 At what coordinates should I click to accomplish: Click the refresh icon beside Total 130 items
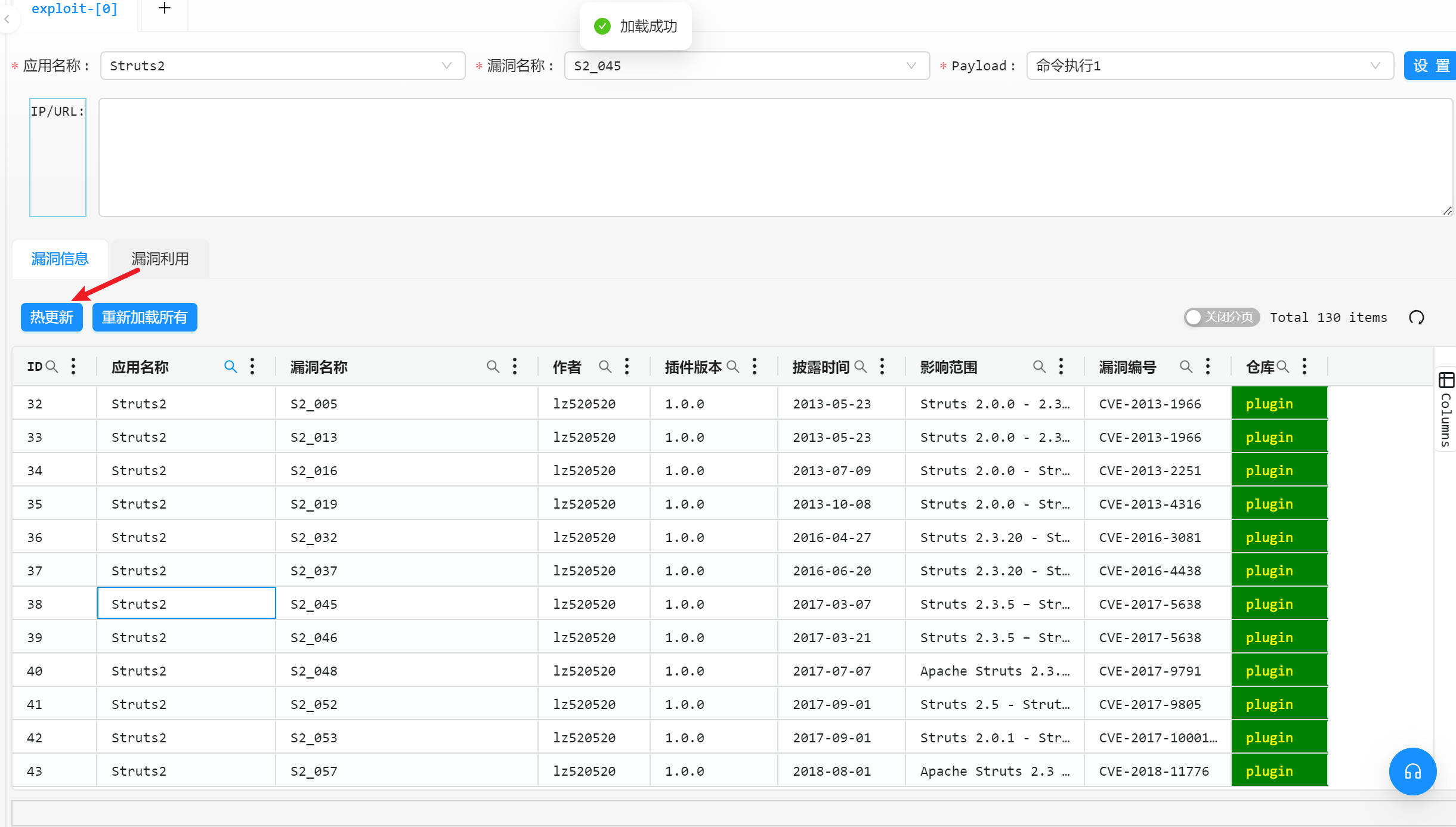[1416, 317]
